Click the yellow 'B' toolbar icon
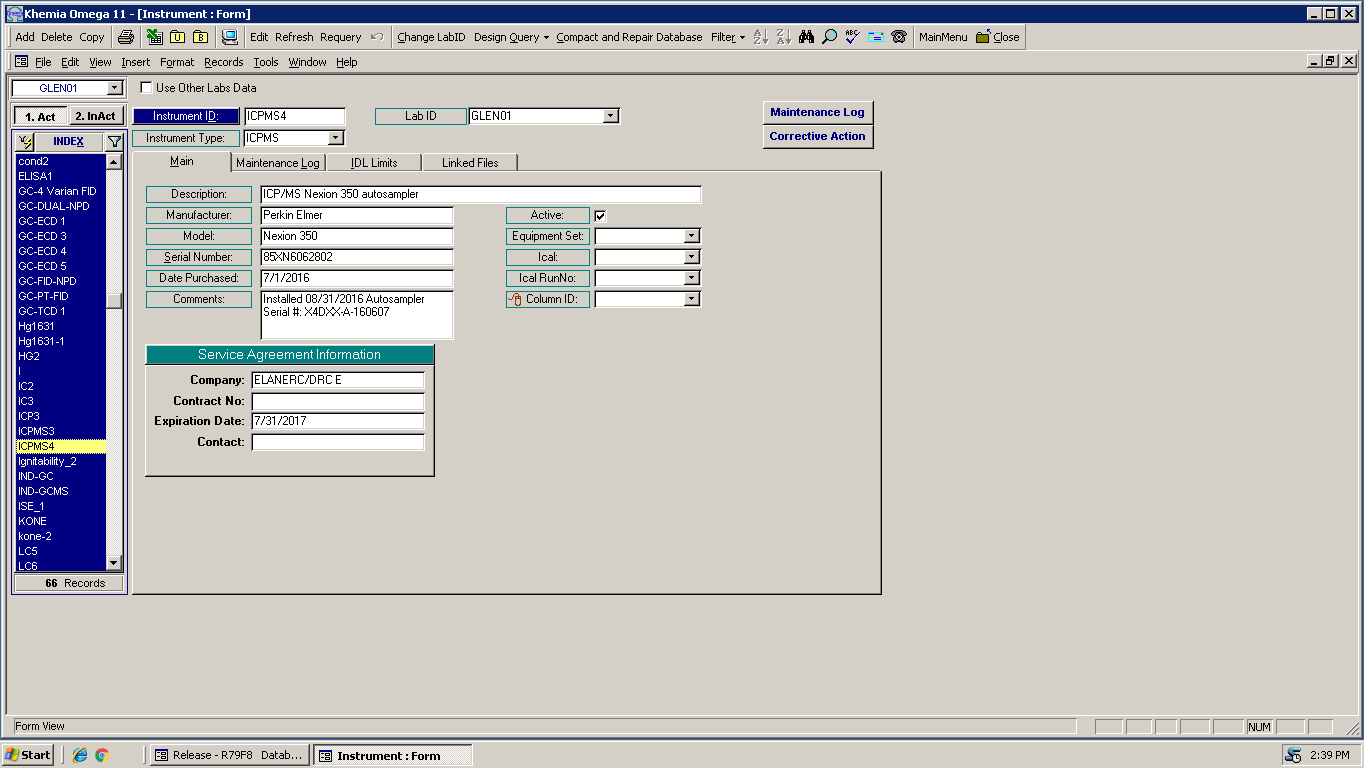The image size is (1364, 768). point(200,37)
